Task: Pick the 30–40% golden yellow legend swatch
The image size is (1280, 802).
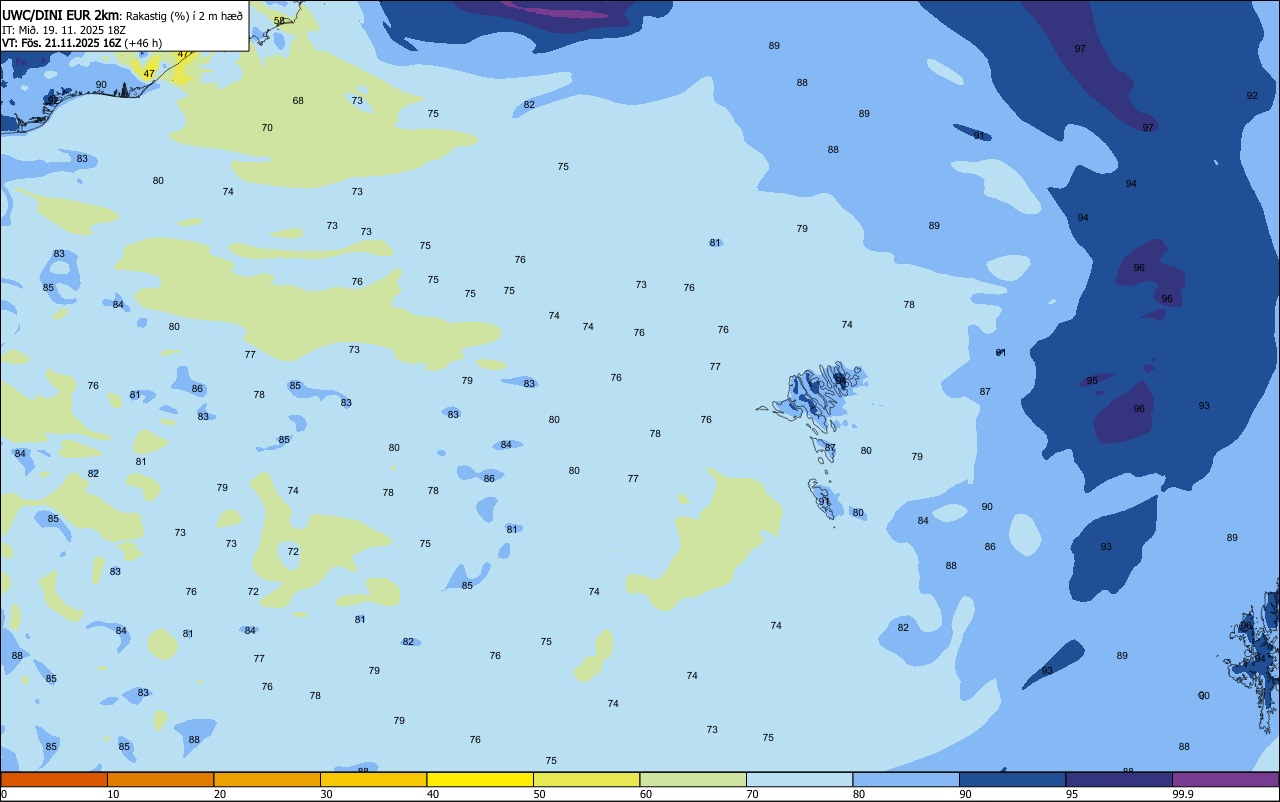Action: [x=373, y=779]
